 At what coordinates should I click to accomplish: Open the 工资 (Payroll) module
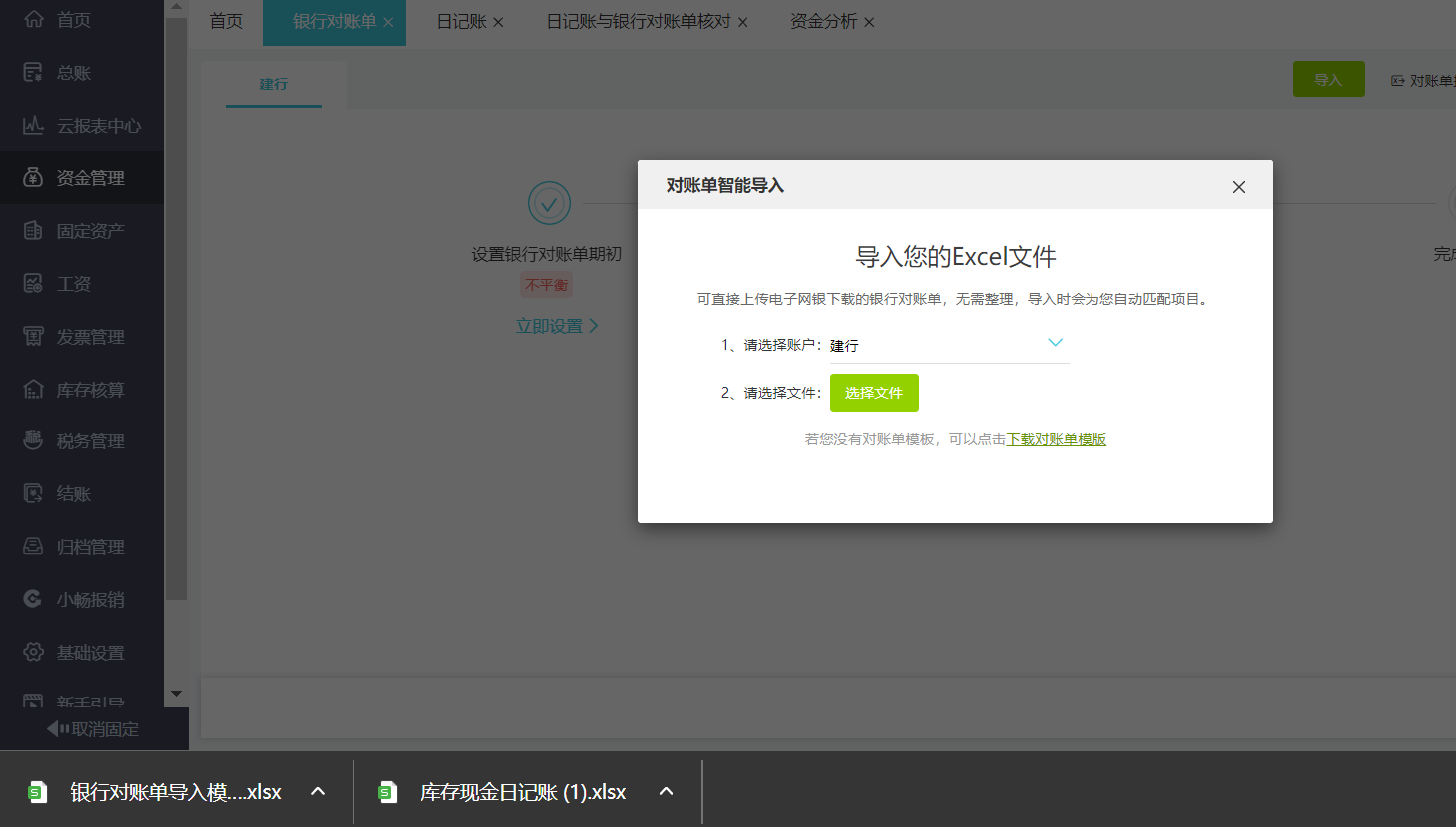[75, 283]
